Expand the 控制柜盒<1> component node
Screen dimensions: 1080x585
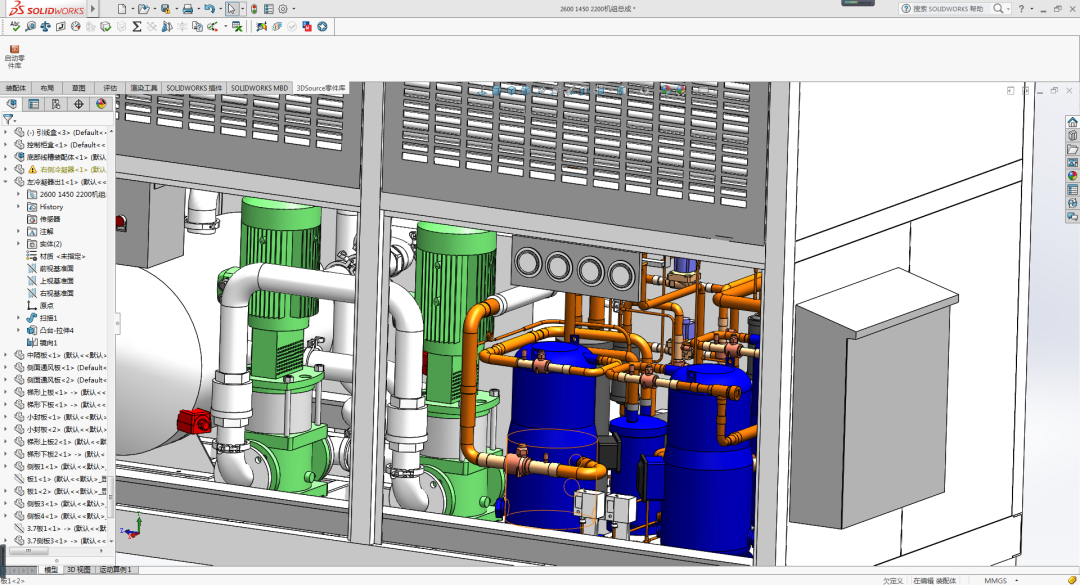click(x=6, y=145)
